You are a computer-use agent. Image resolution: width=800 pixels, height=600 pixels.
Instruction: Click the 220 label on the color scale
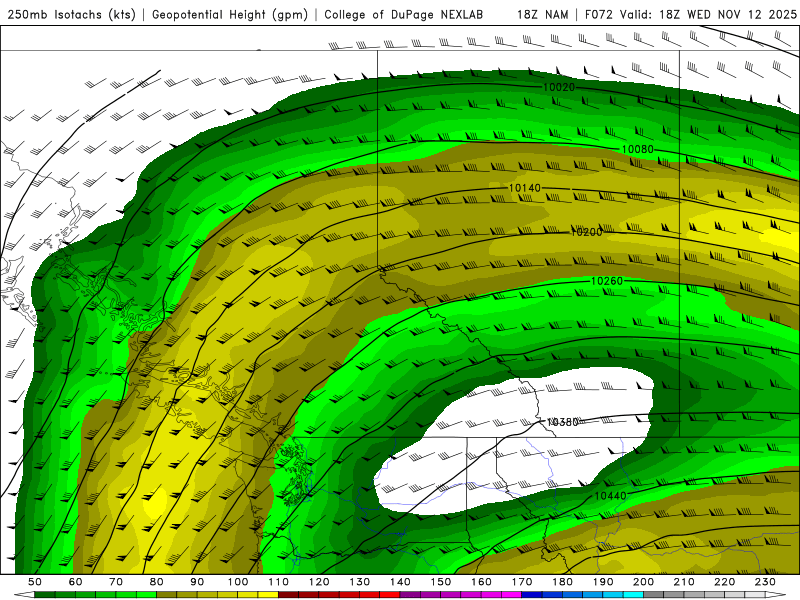725,582
